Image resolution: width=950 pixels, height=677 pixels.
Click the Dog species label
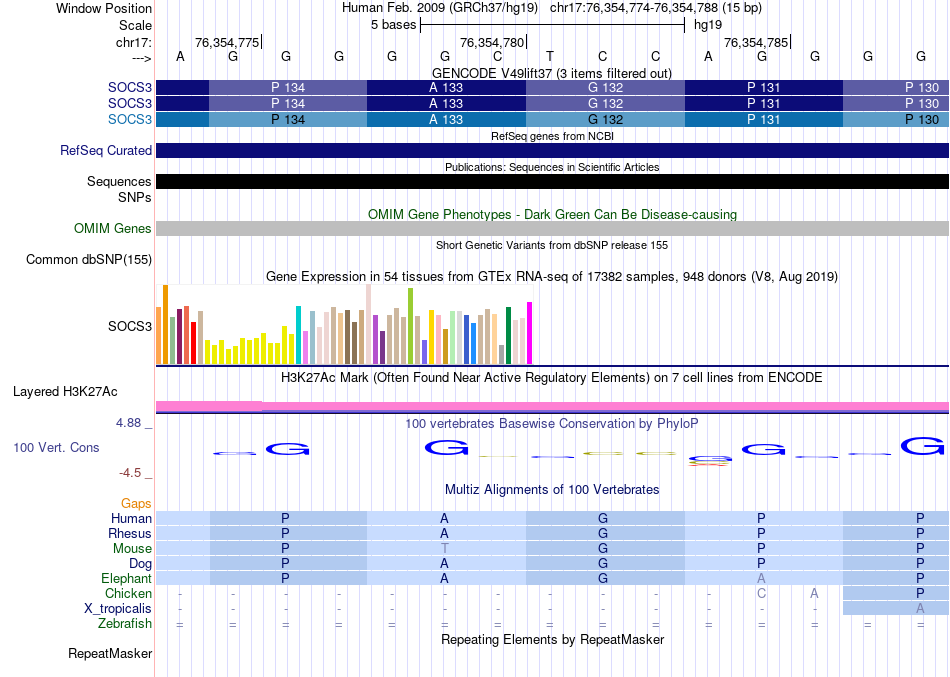click(141, 564)
